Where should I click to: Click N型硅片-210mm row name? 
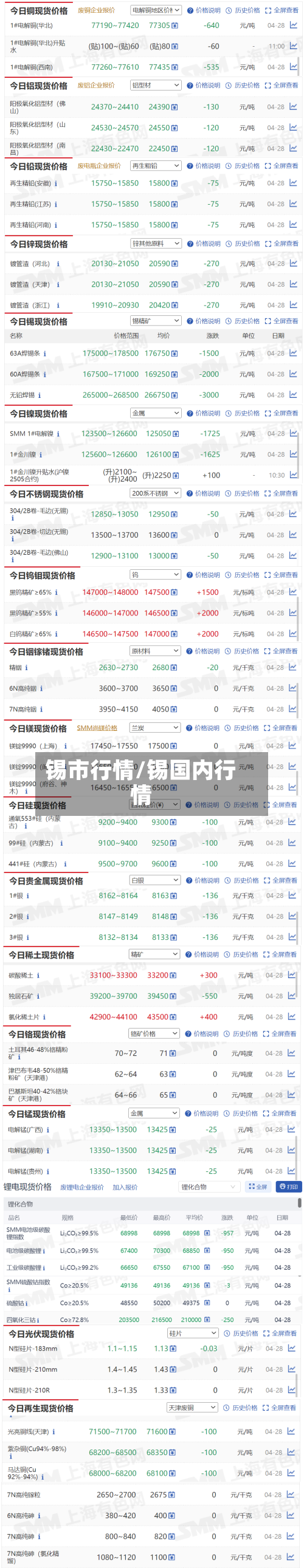point(33,1369)
